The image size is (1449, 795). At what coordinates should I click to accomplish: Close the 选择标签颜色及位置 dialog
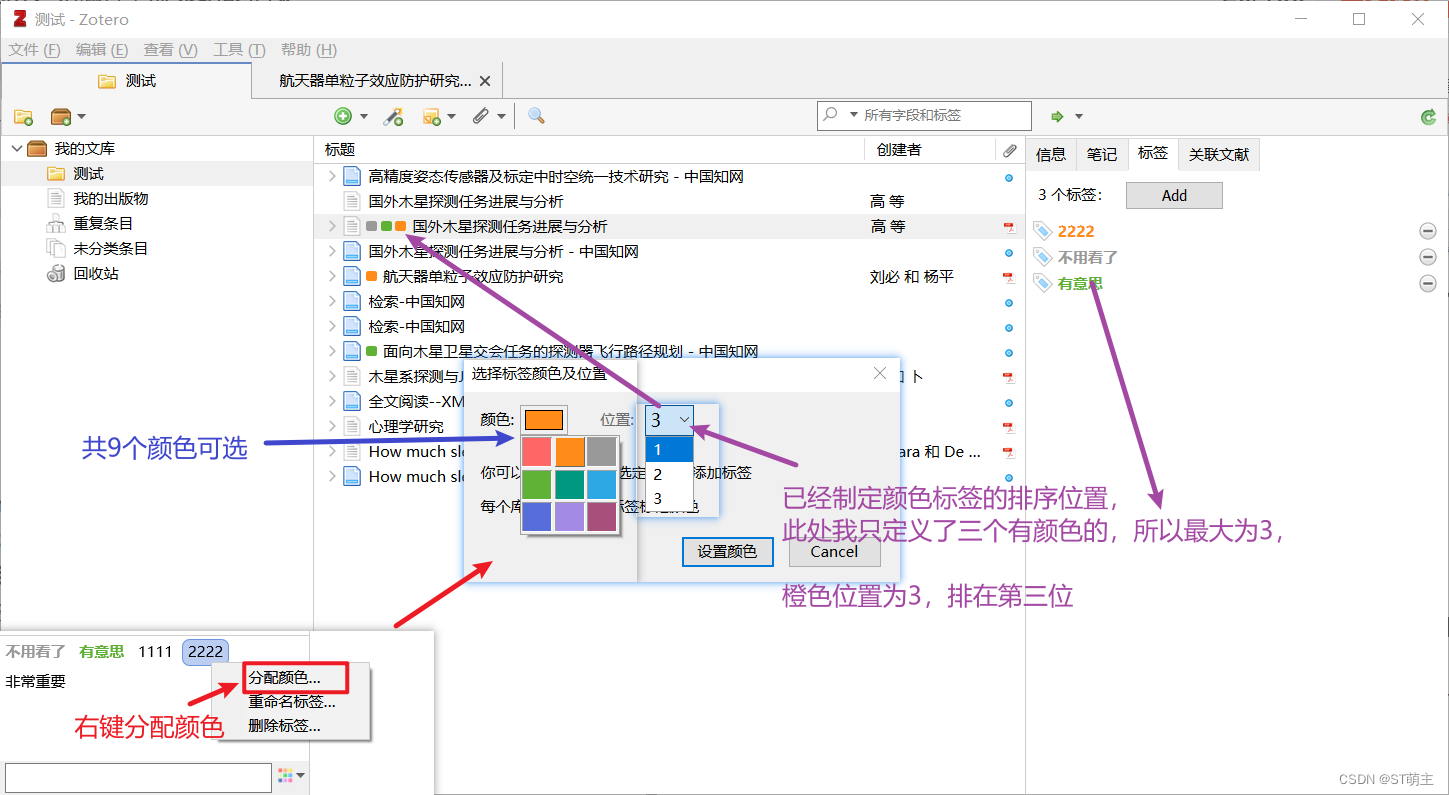(880, 373)
